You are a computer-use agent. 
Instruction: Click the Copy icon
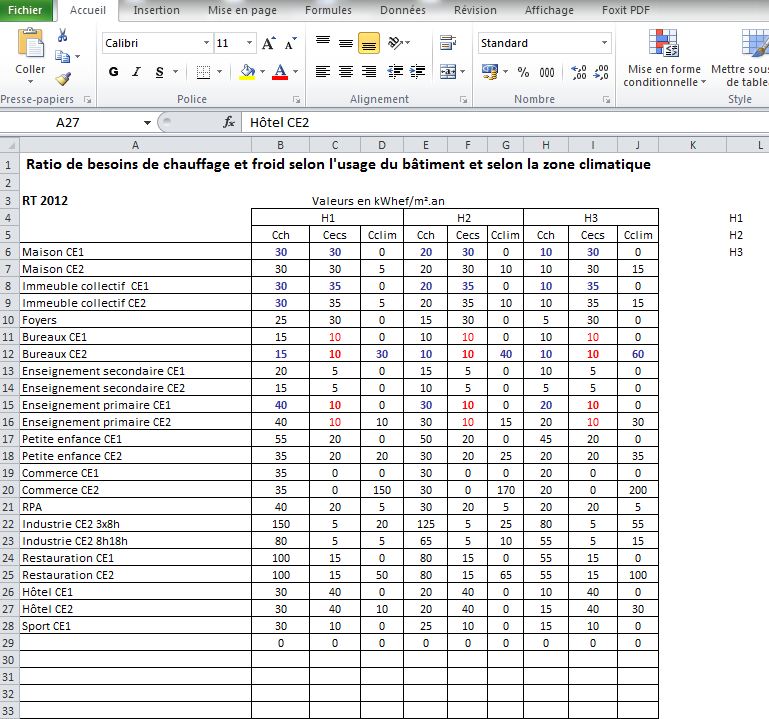(62, 56)
